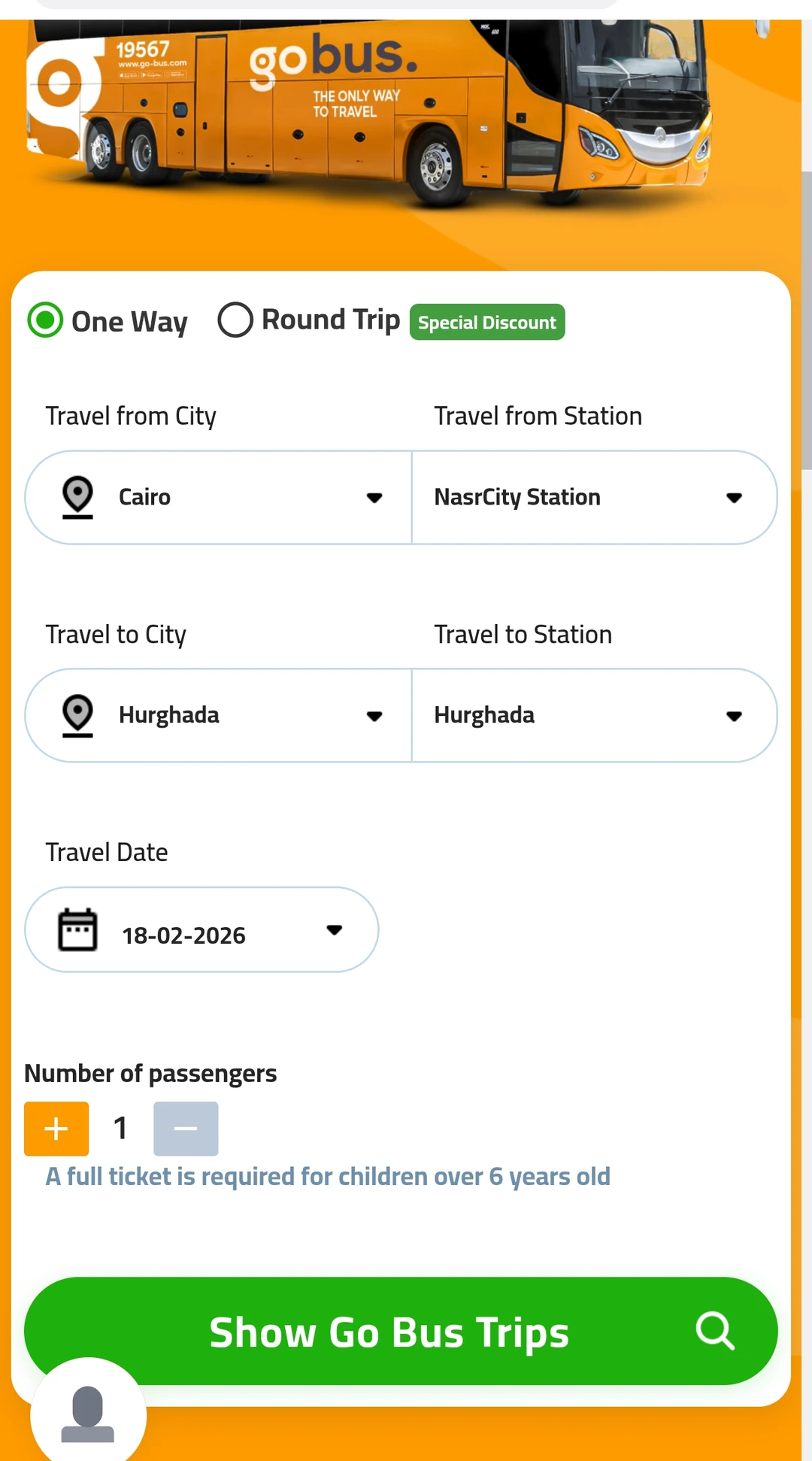
Task: Expand the NasrCity Station dropdown
Action: click(594, 497)
